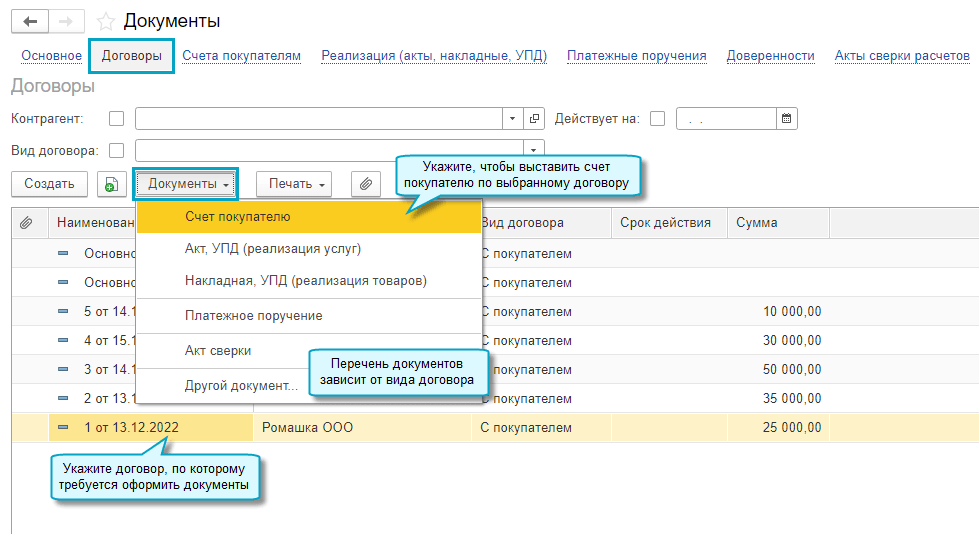Open the Счета покупателям link
This screenshot has width=979, height=534.
click(x=241, y=56)
